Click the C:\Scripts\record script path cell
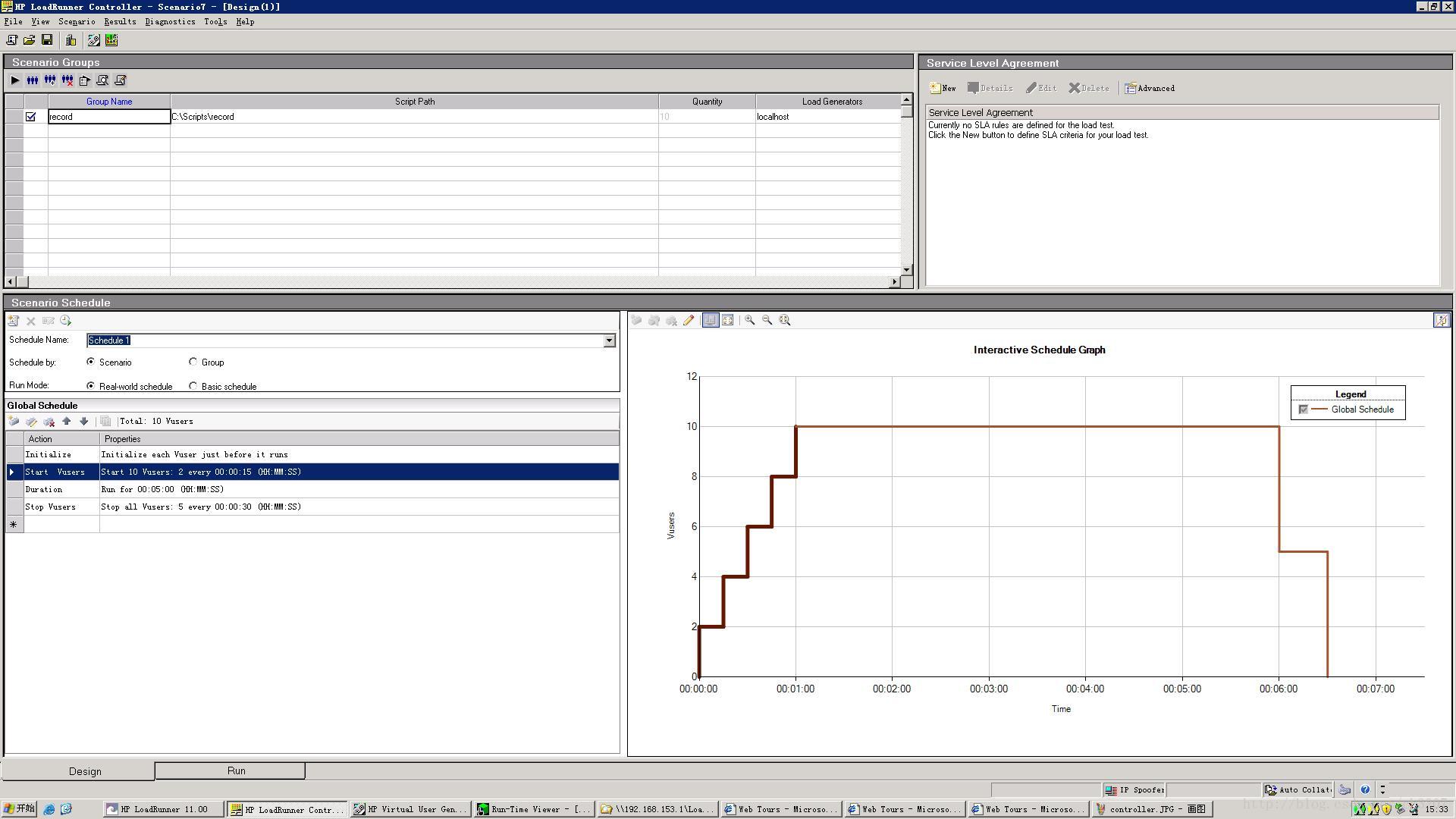Image resolution: width=1456 pixels, height=819 pixels. (x=414, y=117)
